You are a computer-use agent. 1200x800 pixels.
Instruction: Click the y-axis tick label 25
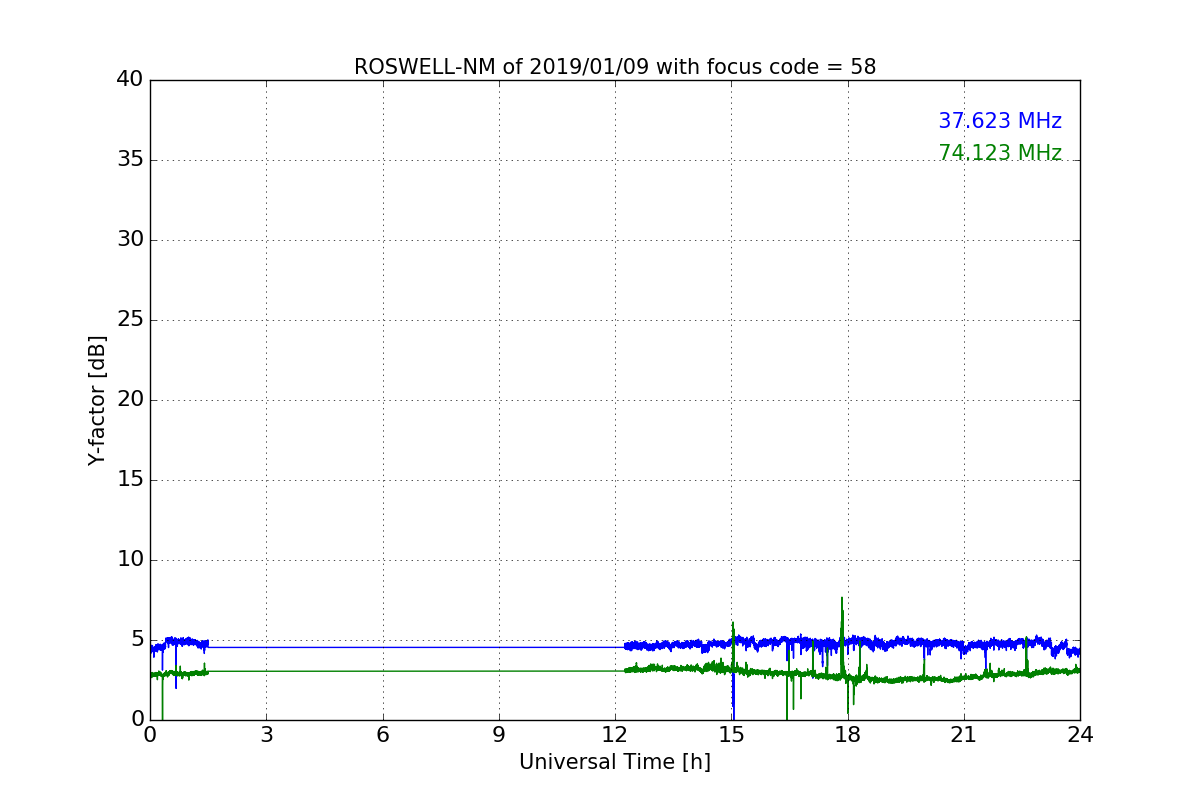click(x=130, y=319)
